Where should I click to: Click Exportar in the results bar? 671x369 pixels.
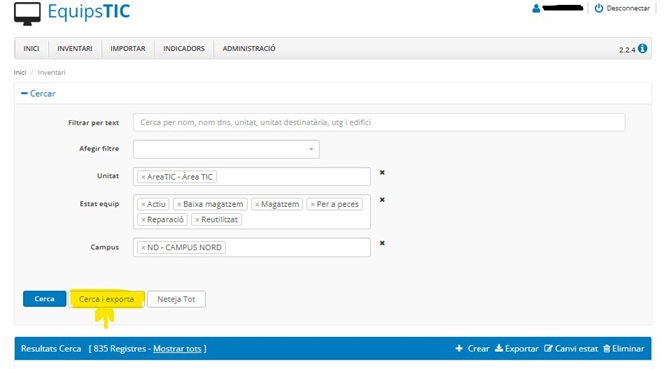coord(517,348)
